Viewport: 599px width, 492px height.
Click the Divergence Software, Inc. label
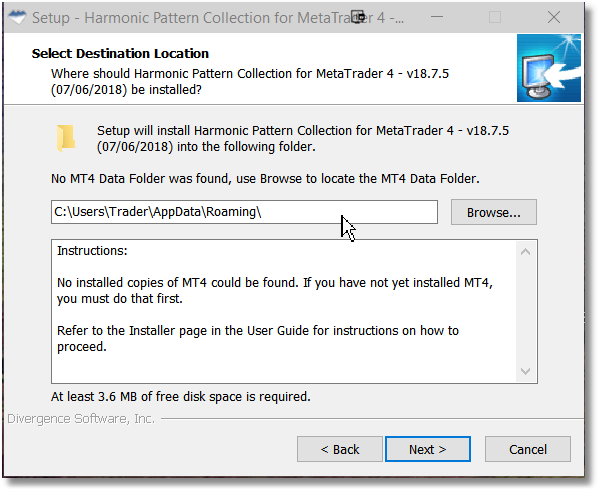pyautogui.click(x=81, y=419)
